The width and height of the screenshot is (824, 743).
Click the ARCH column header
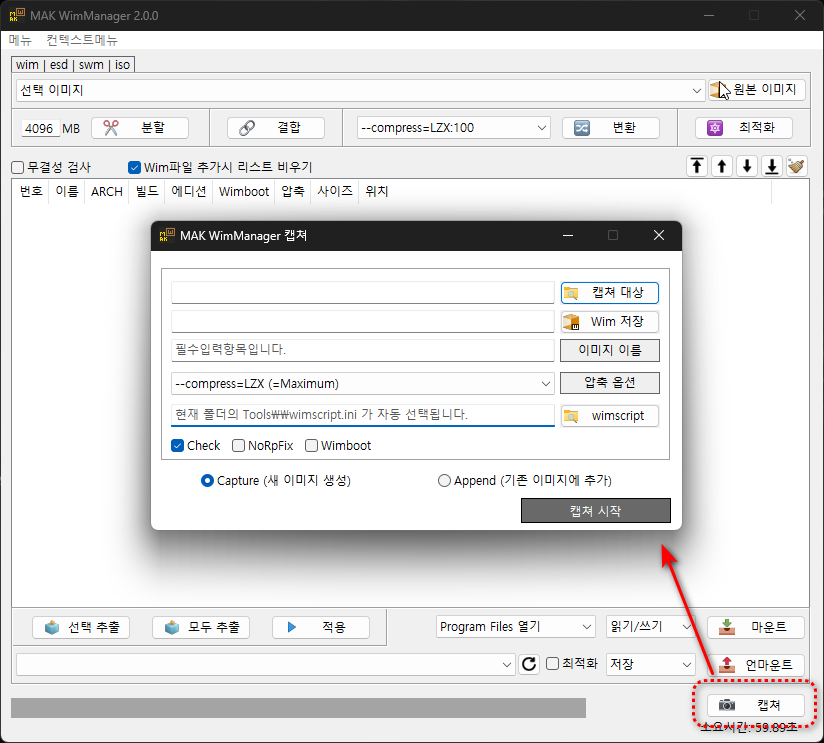[x=107, y=191]
